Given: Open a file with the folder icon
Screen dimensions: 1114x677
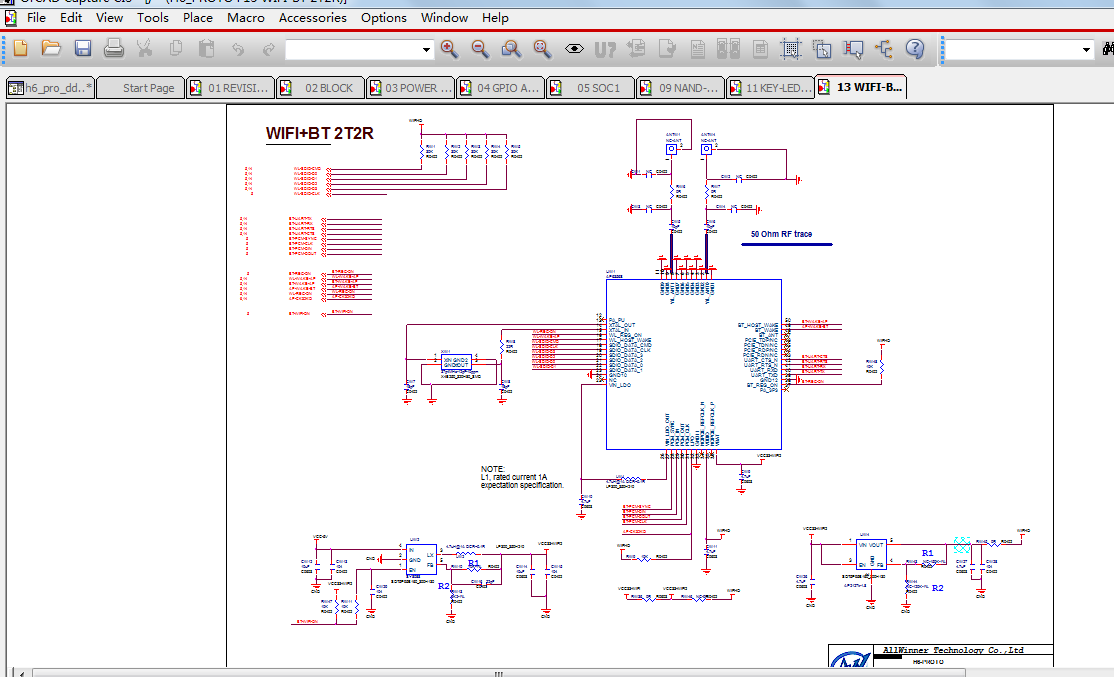Looking at the screenshot, I should point(51,48).
